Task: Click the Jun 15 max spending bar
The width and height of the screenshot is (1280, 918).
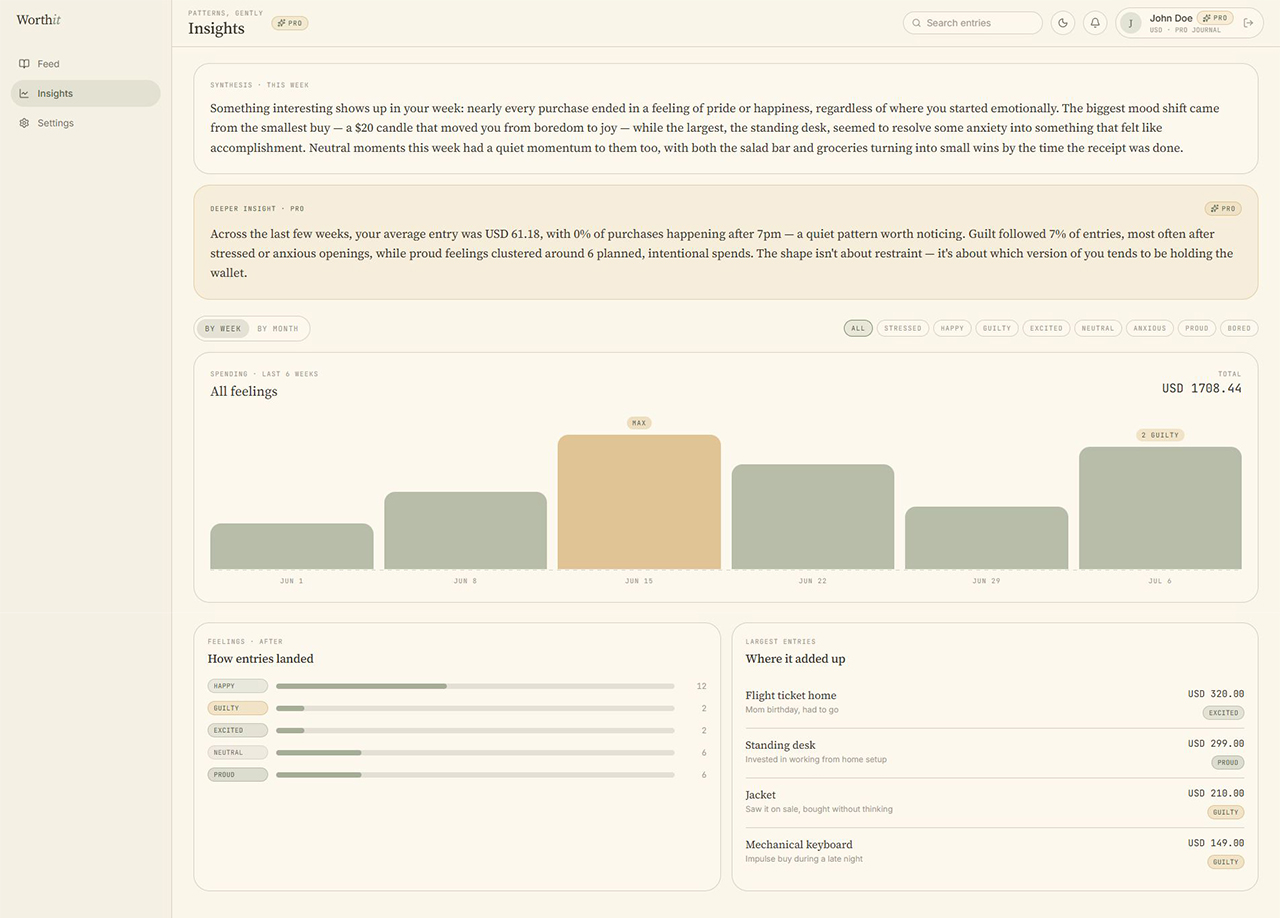Action: (x=639, y=502)
